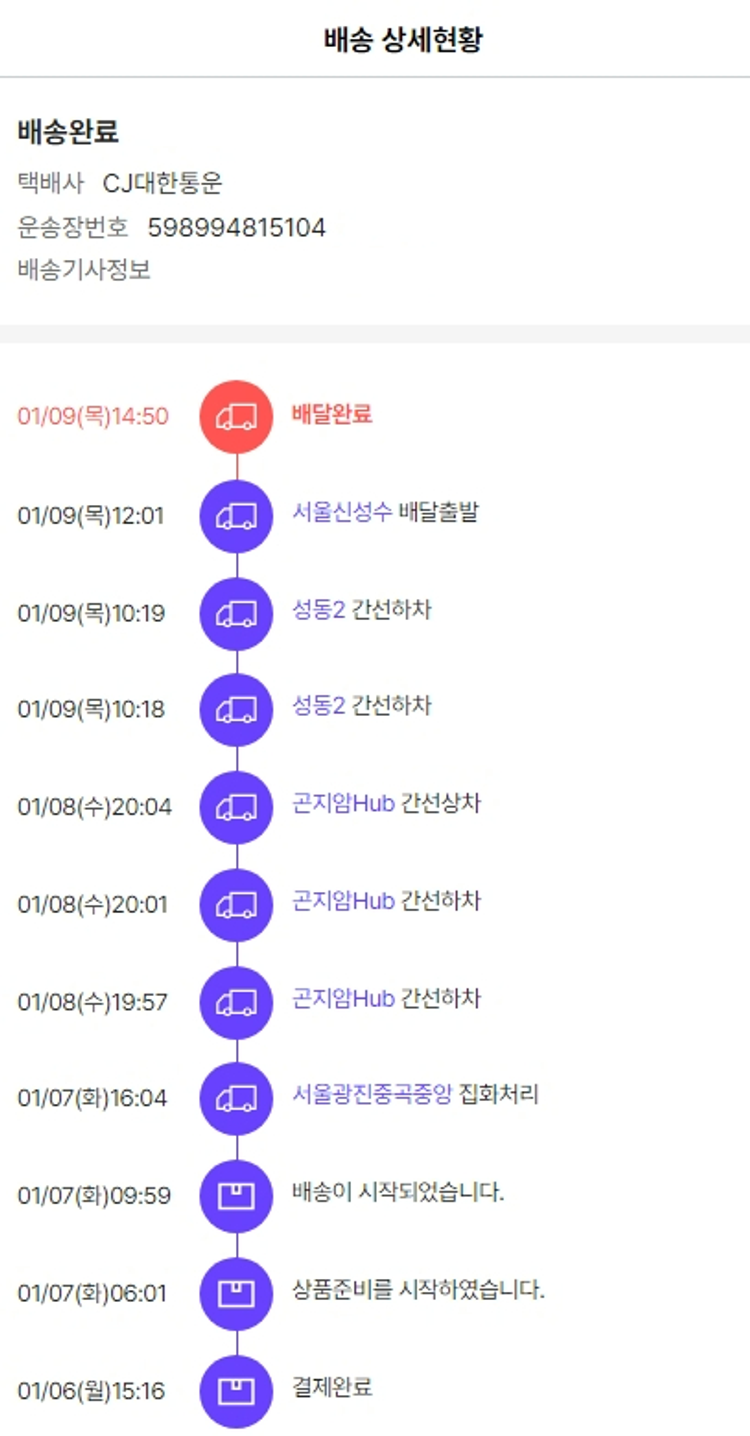Open the 서울신성수 location link
Image resolution: width=750 pixels, height=1436 pixels.
pyautogui.click(x=341, y=513)
